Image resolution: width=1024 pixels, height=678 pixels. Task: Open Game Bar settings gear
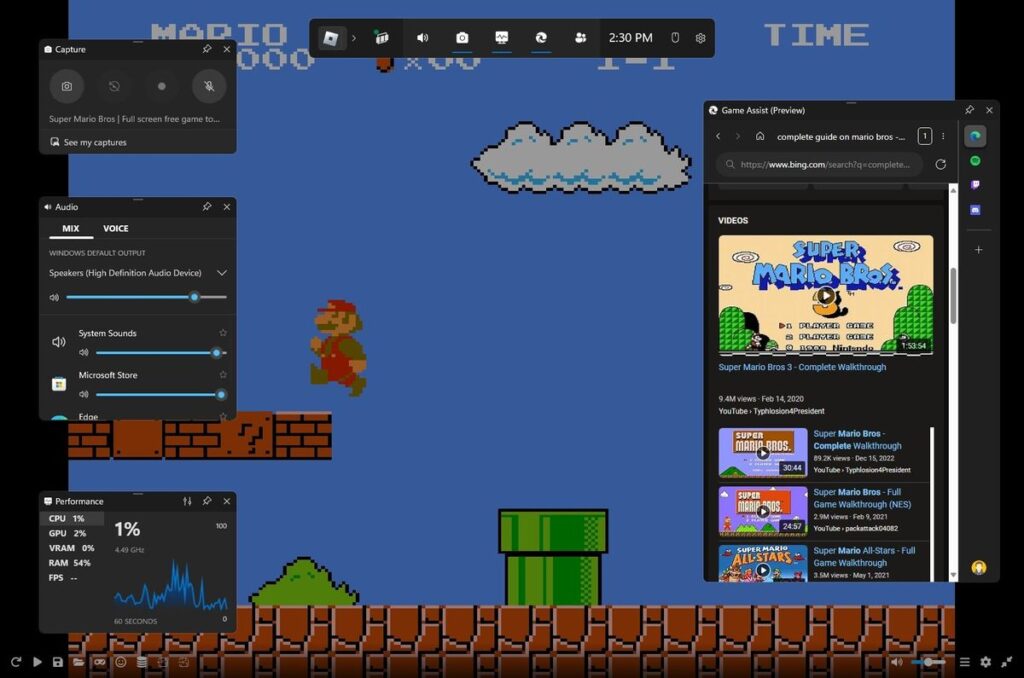(x=699, y=37)
